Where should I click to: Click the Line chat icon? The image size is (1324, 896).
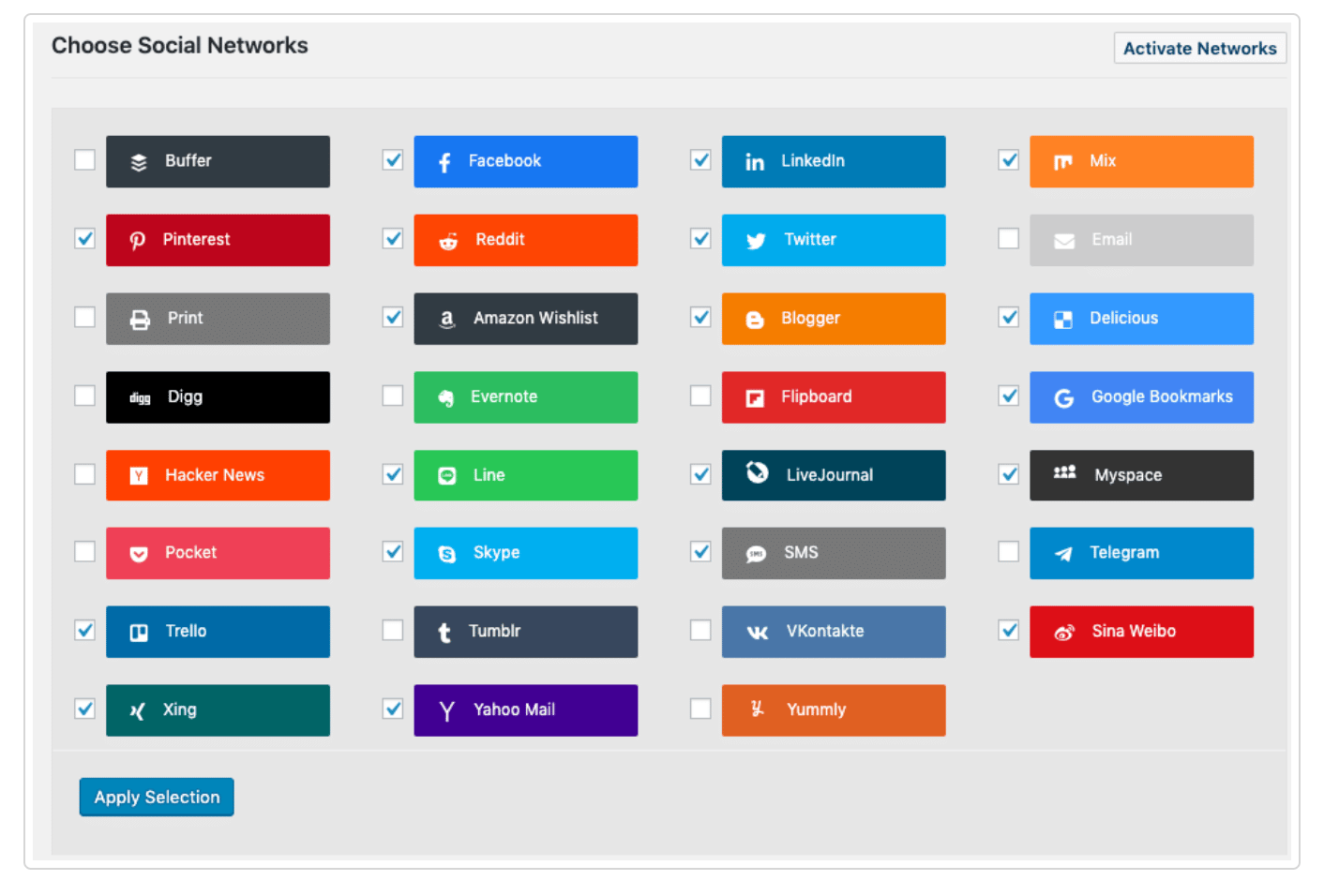[447, 476]
